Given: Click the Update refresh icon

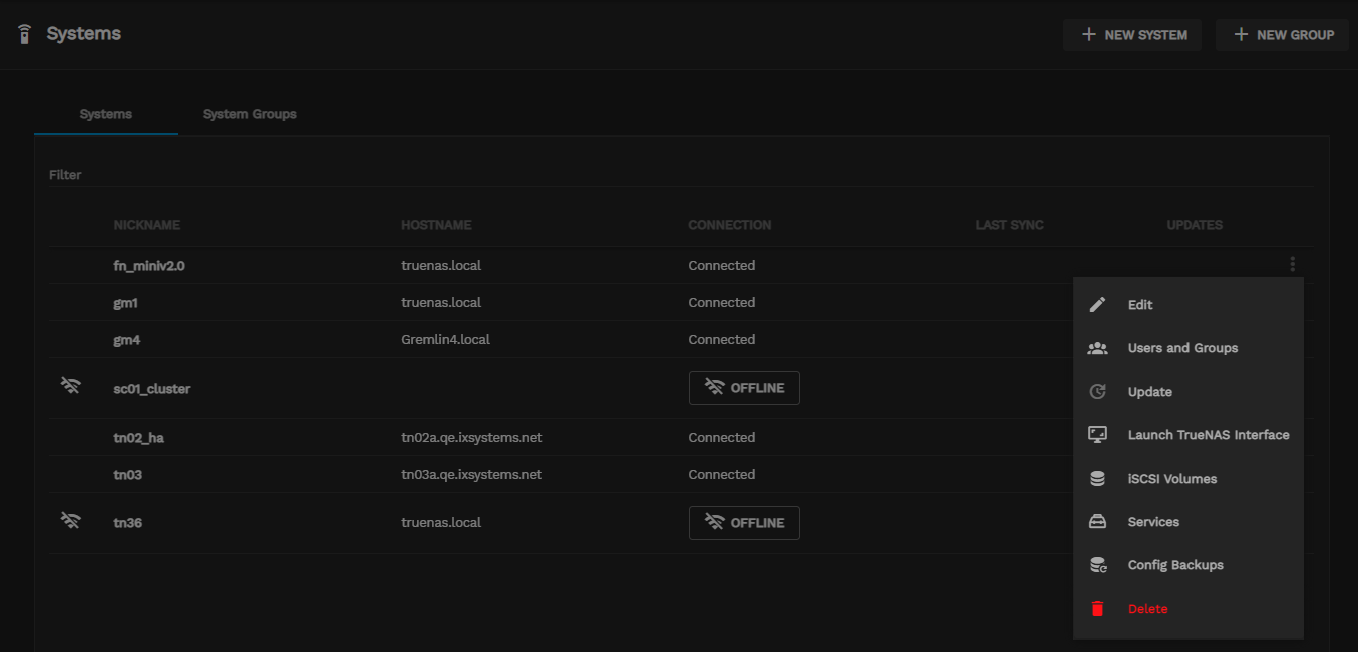Looking at the screenshot, I should coord(1097,392).
